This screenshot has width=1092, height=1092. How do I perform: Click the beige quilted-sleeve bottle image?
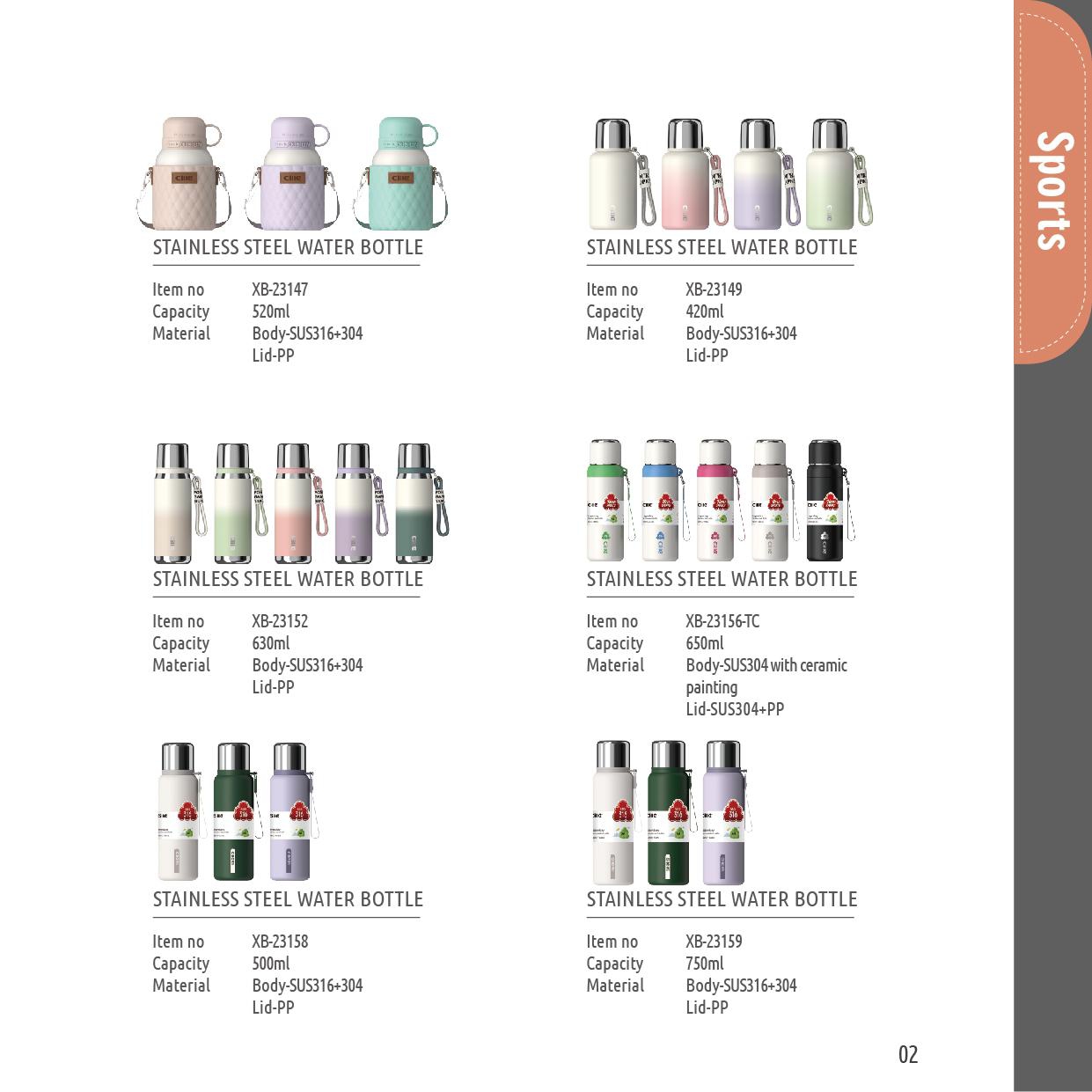pos(183,173)
